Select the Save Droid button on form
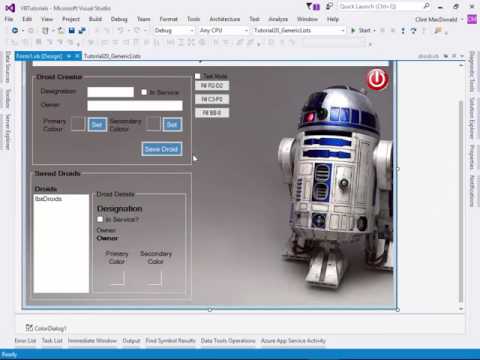Image resolution: width=480 pixels, height=360 pixels. [x=162, y=149]
